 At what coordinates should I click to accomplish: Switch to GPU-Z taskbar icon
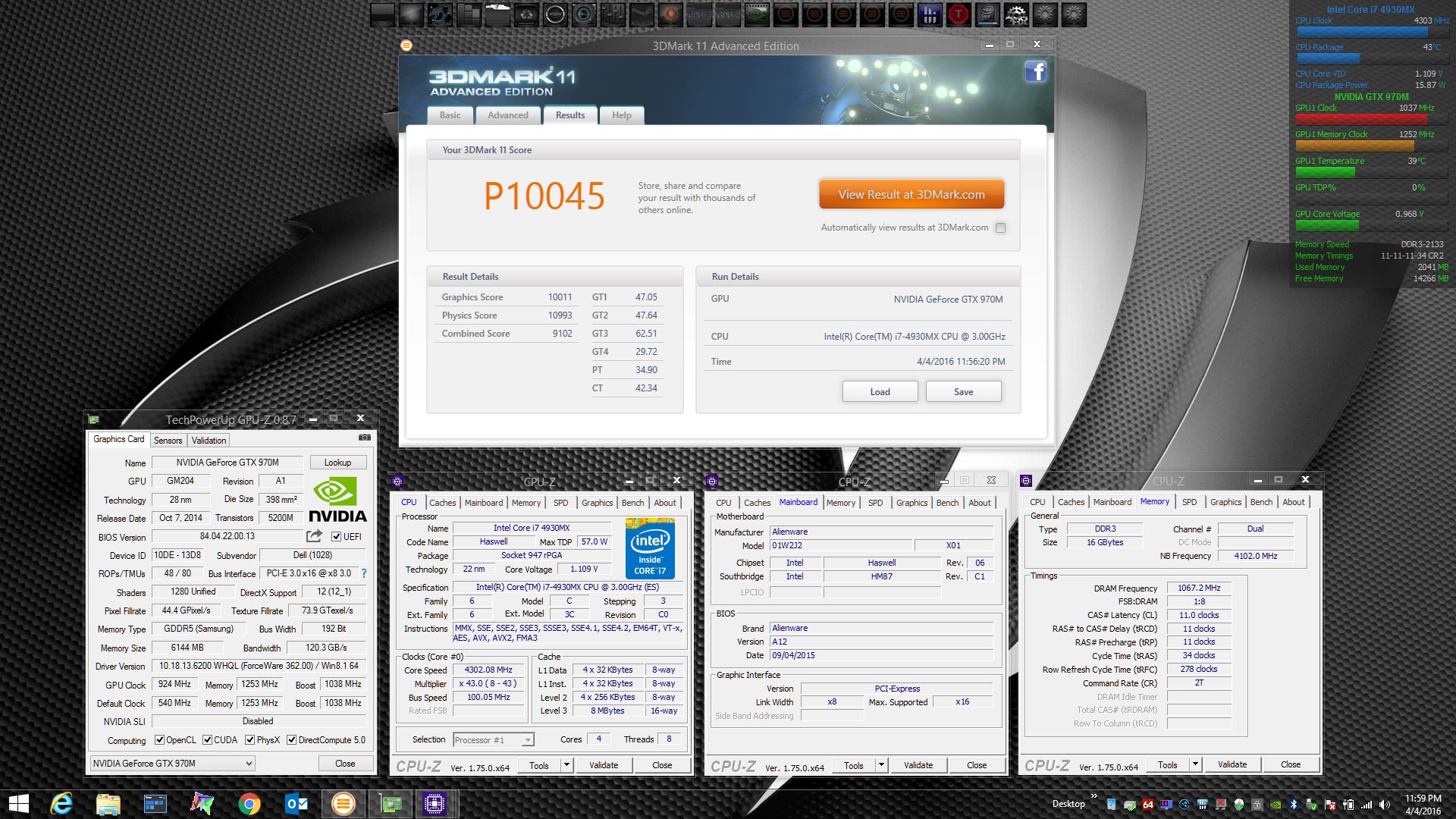coord(391,804)
